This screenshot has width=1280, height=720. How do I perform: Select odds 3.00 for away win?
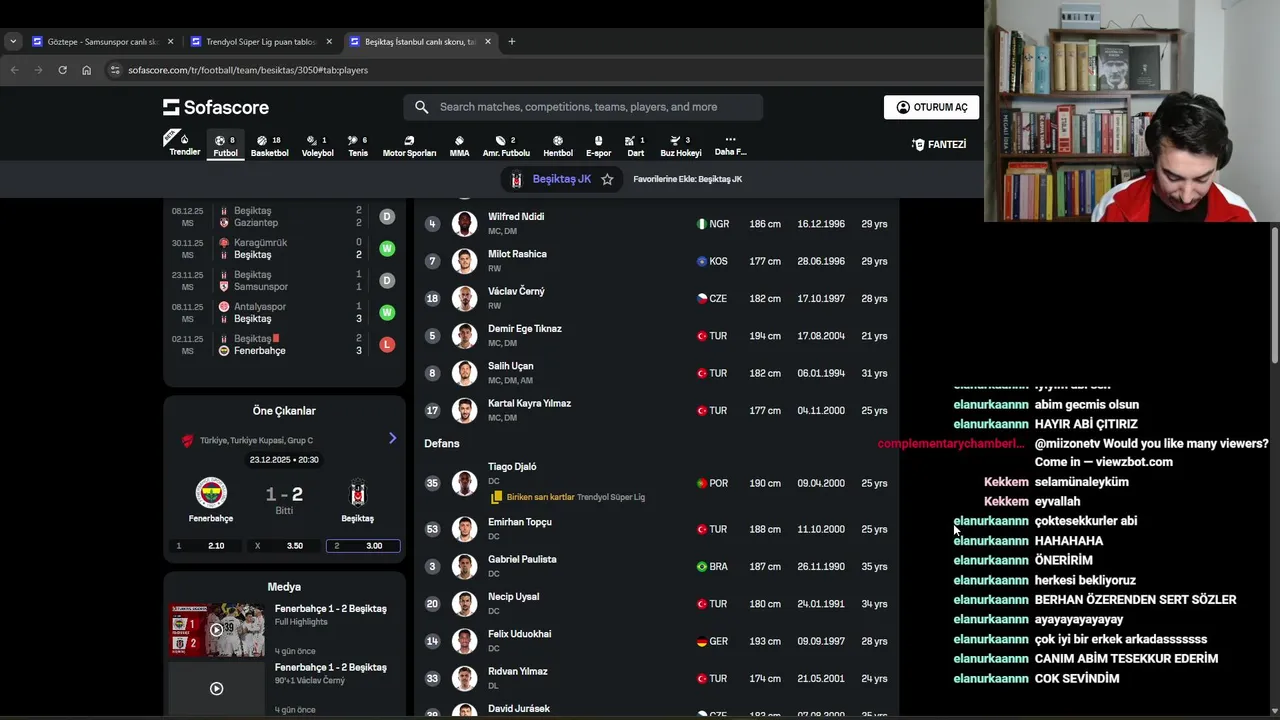click(x=363, y=546)
